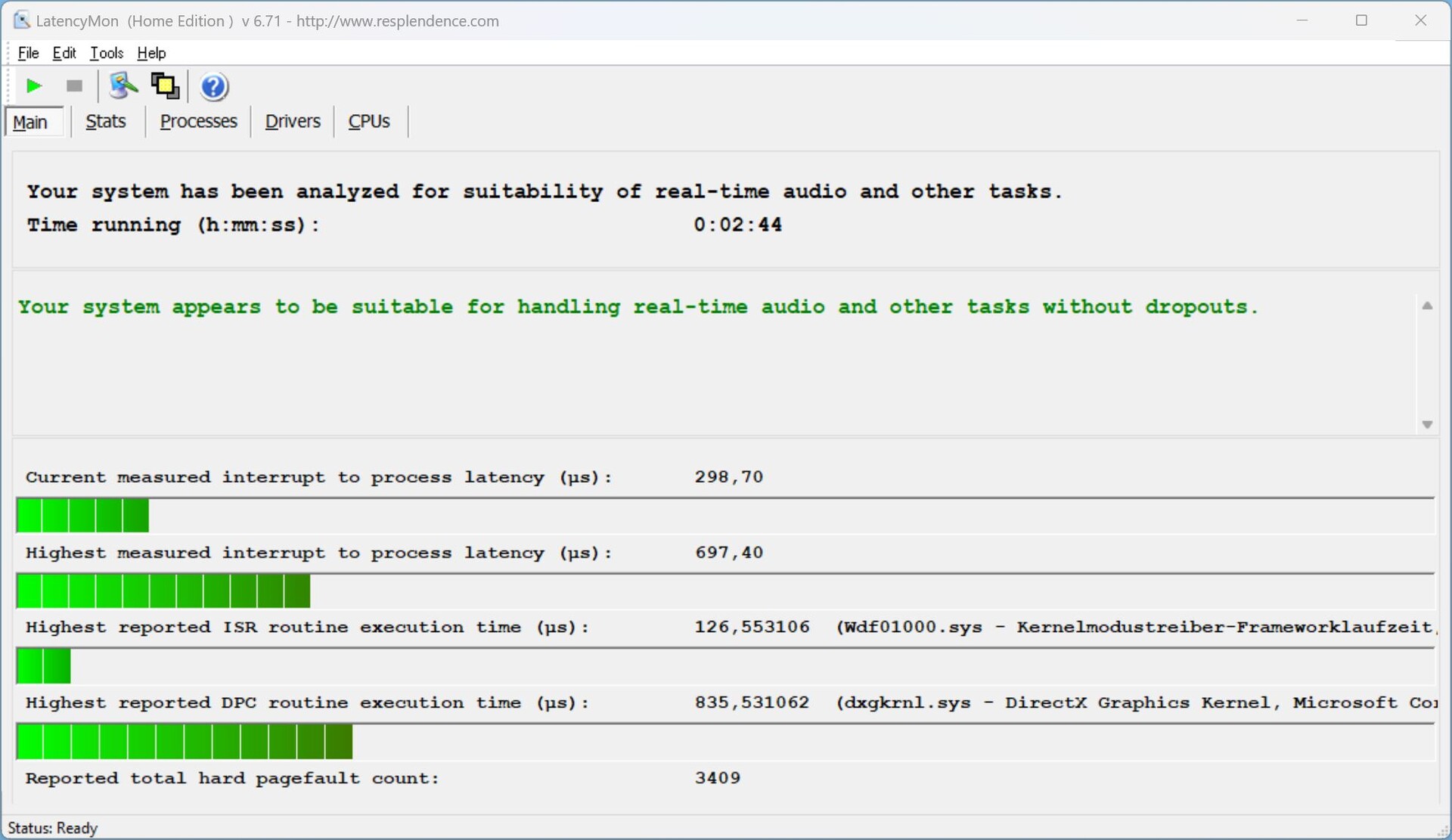Screen dimensions: 1452x840
Task: Open the Help menu
Action: 151,53
